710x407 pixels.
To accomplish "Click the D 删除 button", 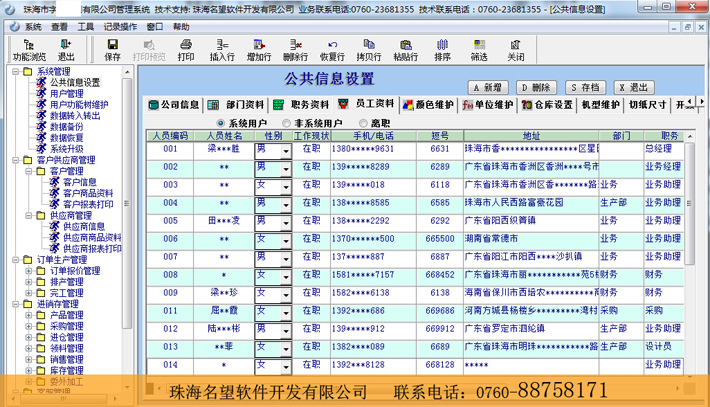I will pos(536,87).
